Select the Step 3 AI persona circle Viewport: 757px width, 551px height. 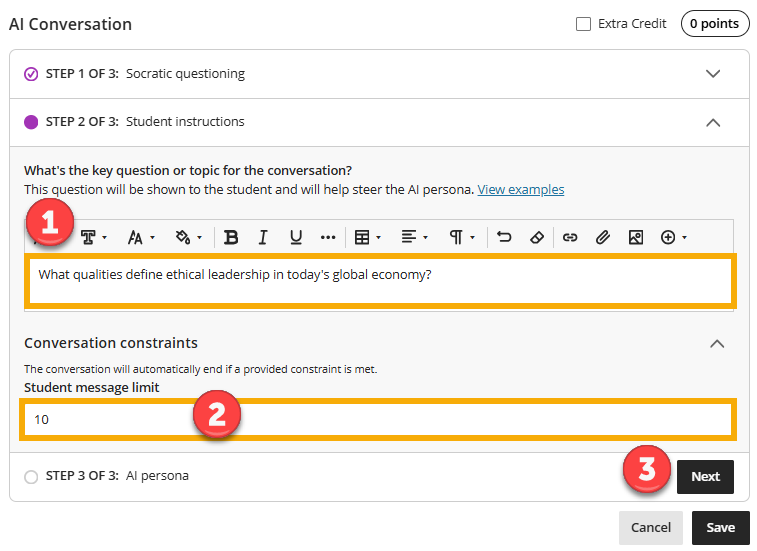tap(31, 477)
